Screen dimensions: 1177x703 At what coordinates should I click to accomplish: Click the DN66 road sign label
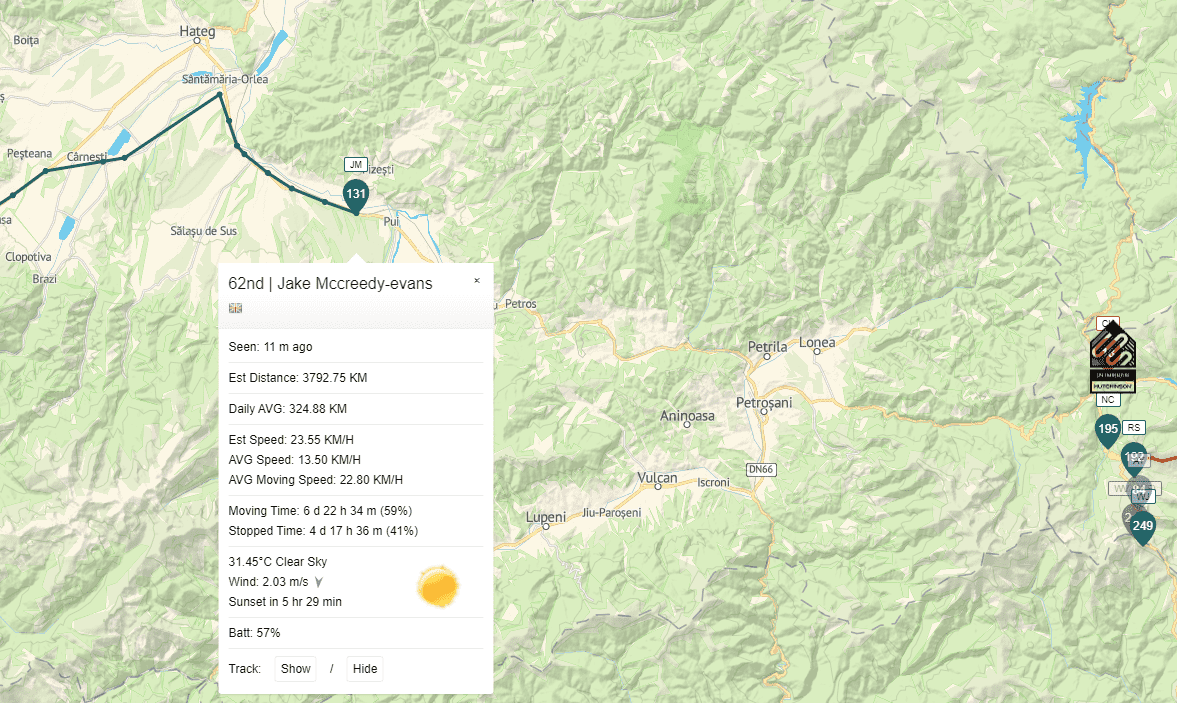[x=761, y=469]
